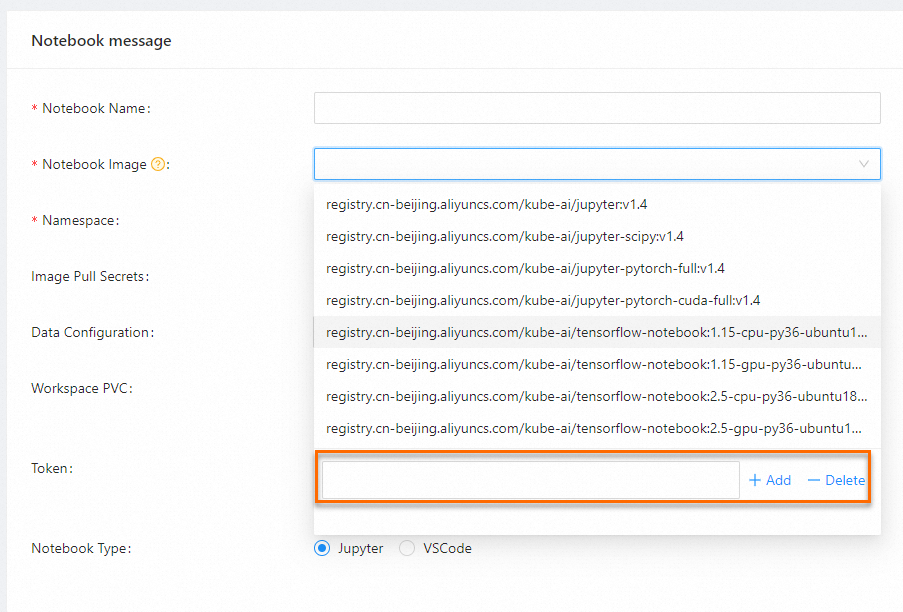Select the Jupyter notebook type radio

[x=322, y=548]
